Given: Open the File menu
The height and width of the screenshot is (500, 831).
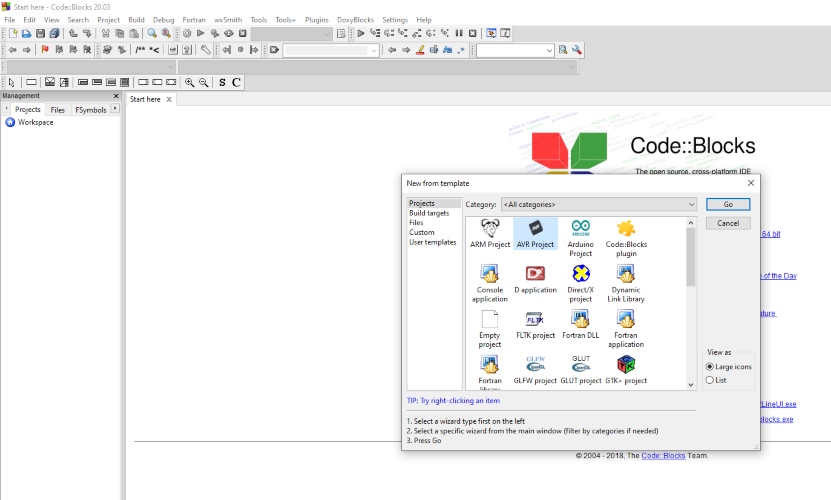Looking at the screenshot, I should tap(10, 20).
